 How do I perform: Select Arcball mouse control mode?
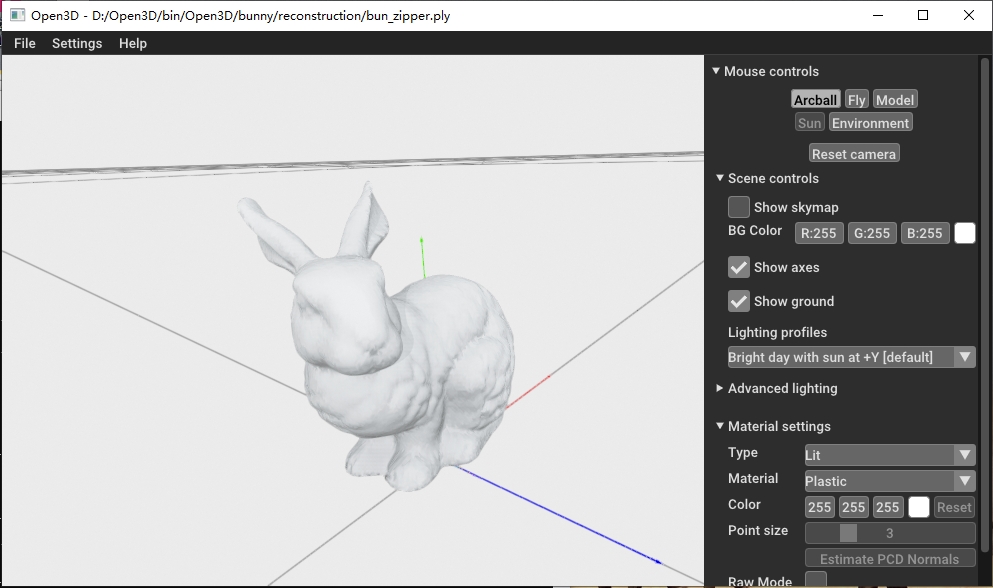816,99
